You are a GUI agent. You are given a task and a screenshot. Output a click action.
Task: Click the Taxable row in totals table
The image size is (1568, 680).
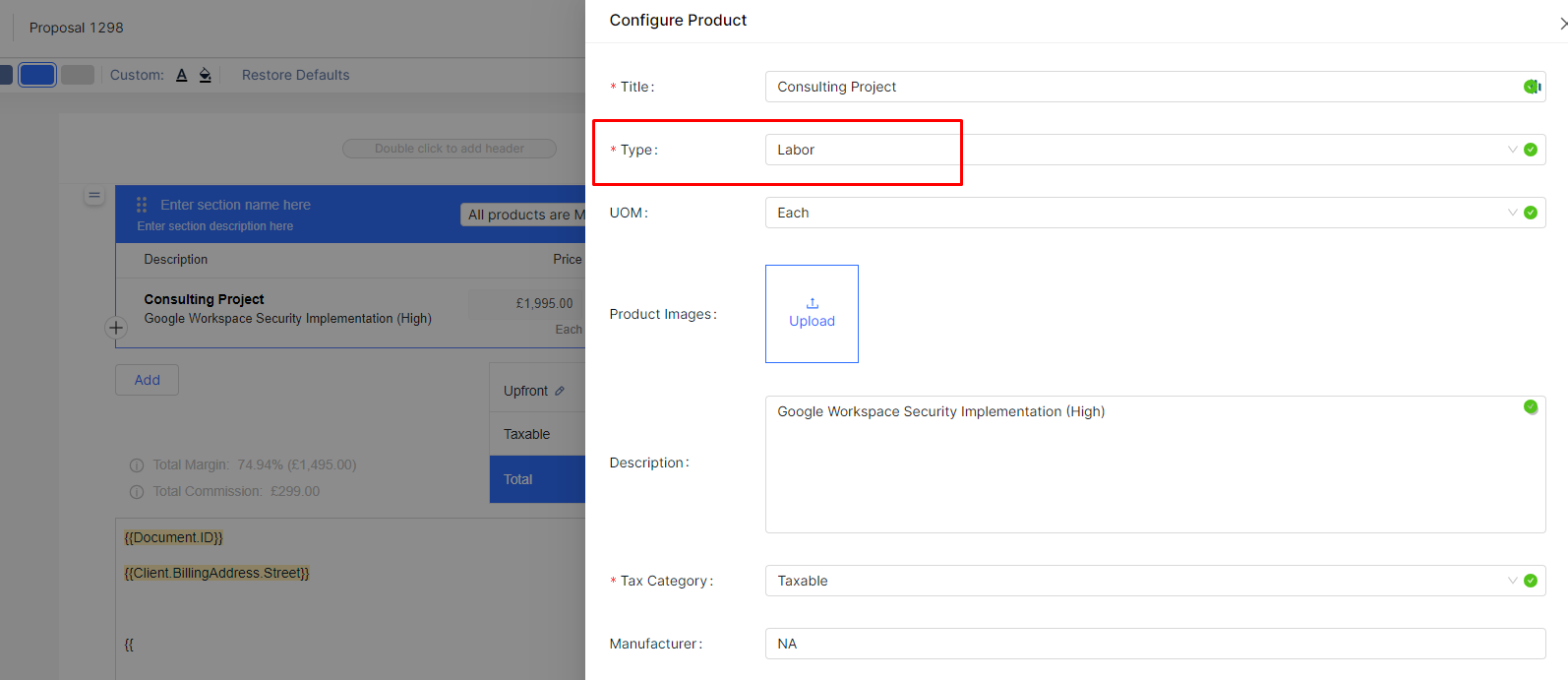click(537, 434)
